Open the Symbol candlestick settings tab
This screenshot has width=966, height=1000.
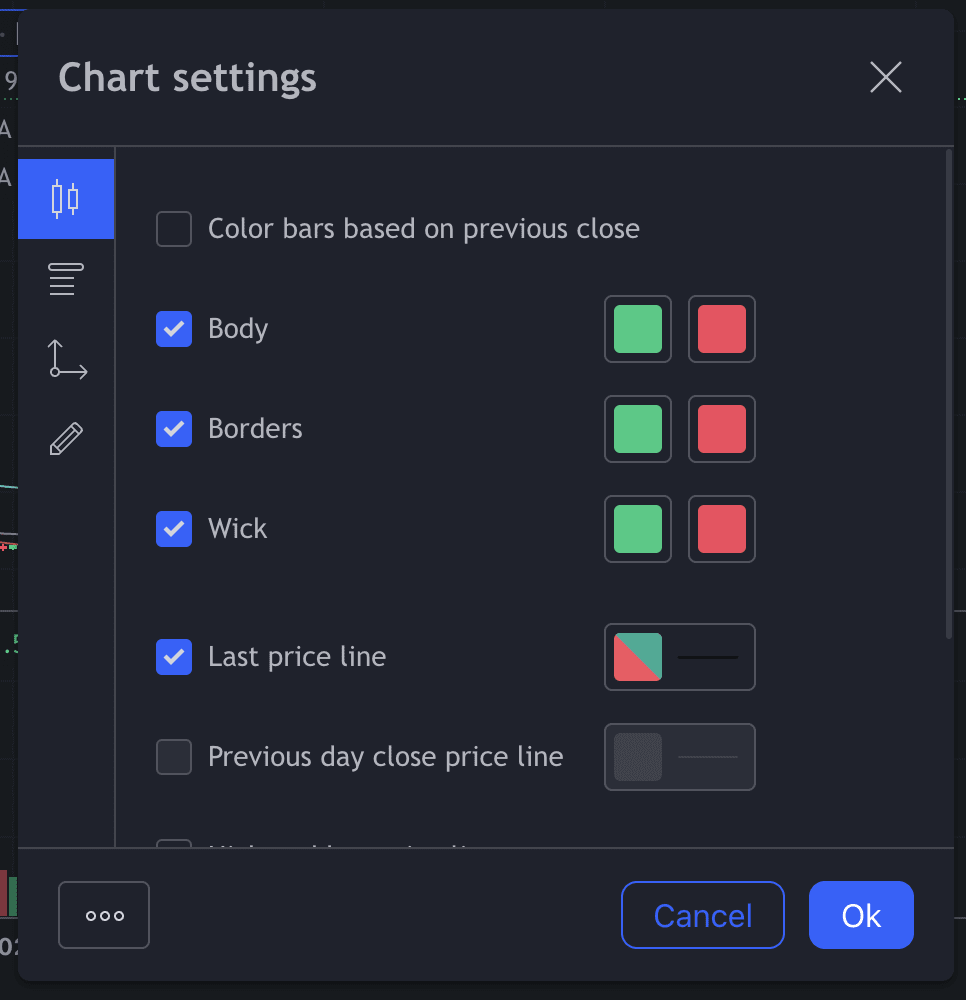click(x=65, y=198)
